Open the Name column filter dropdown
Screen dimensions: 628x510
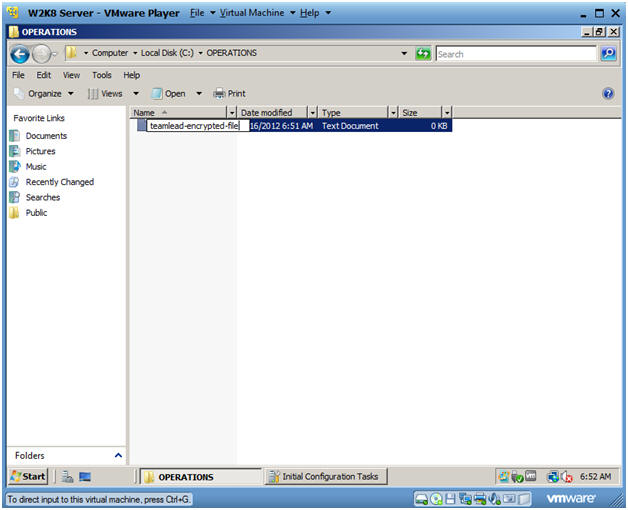click(231, 113)
